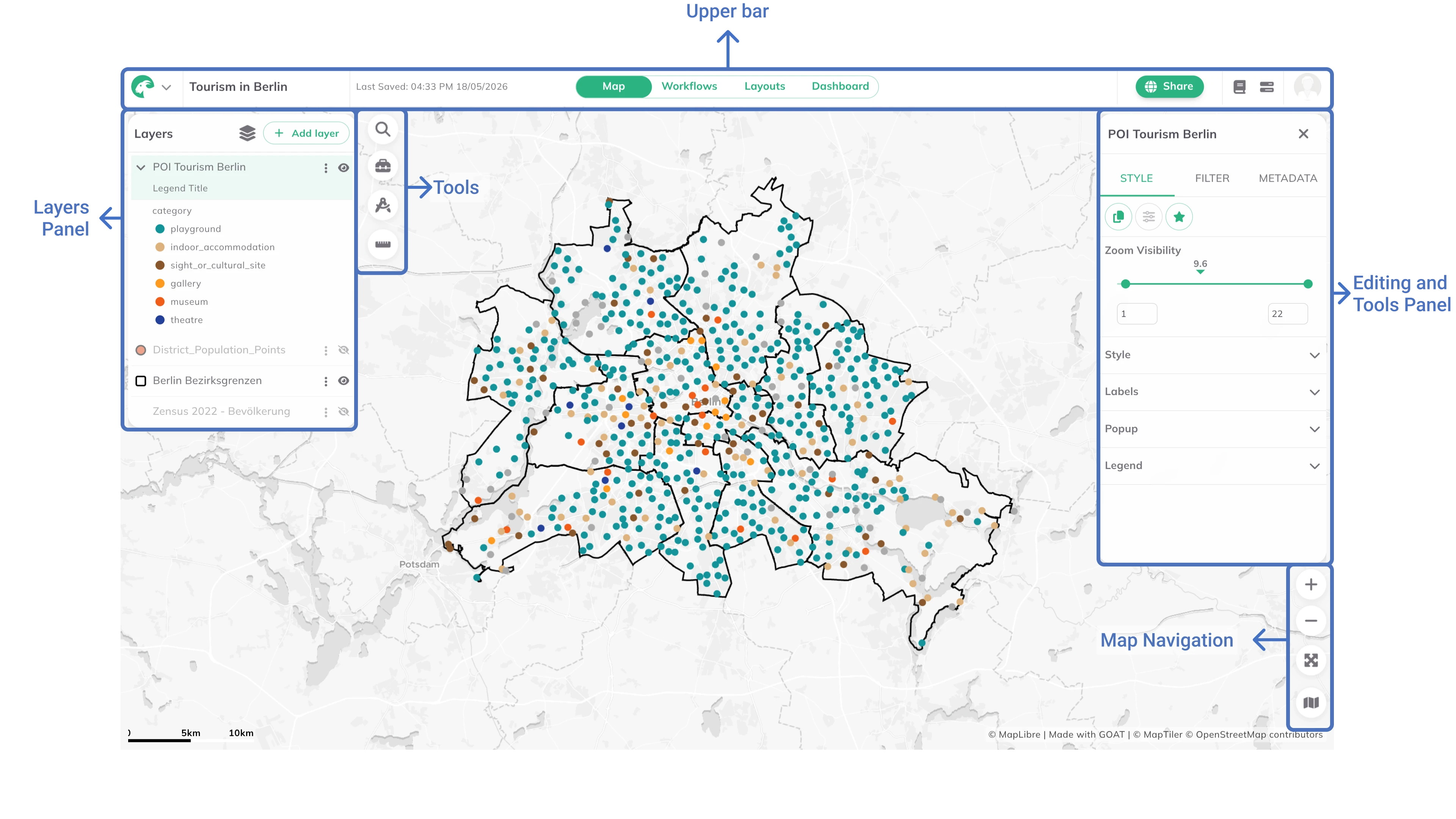Expand the Popup section
The image size is (1456, 819).
click(x=1213, y=429)
